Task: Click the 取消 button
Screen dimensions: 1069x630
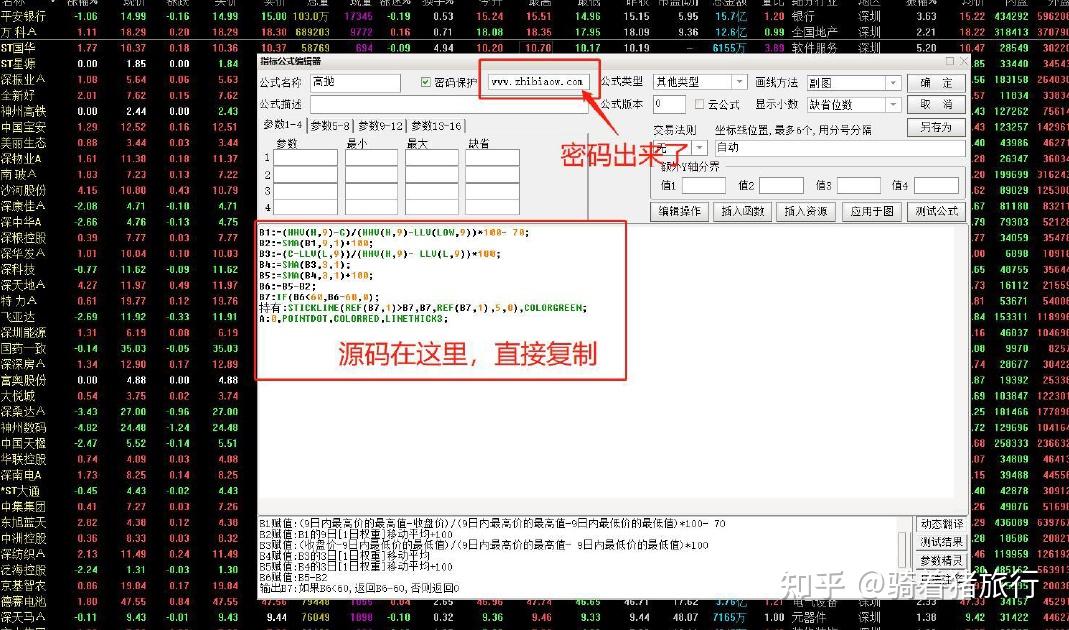Action: pos(935,104)
